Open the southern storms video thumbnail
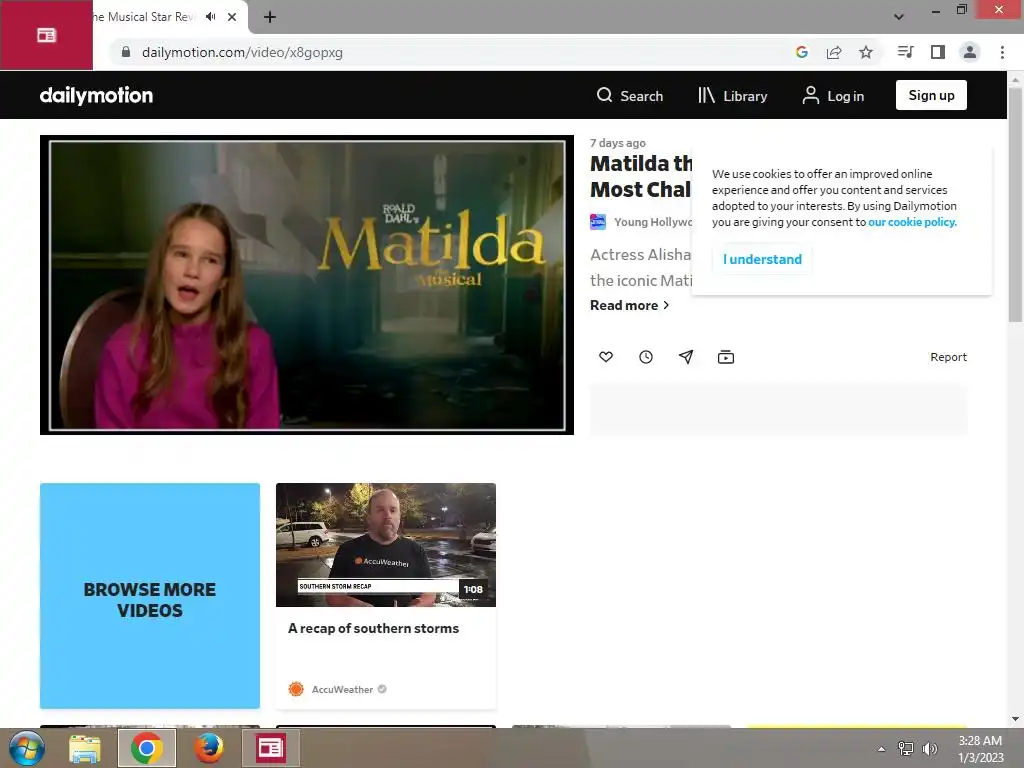This screenshot has width=1024, height=768. click(386, 545)
